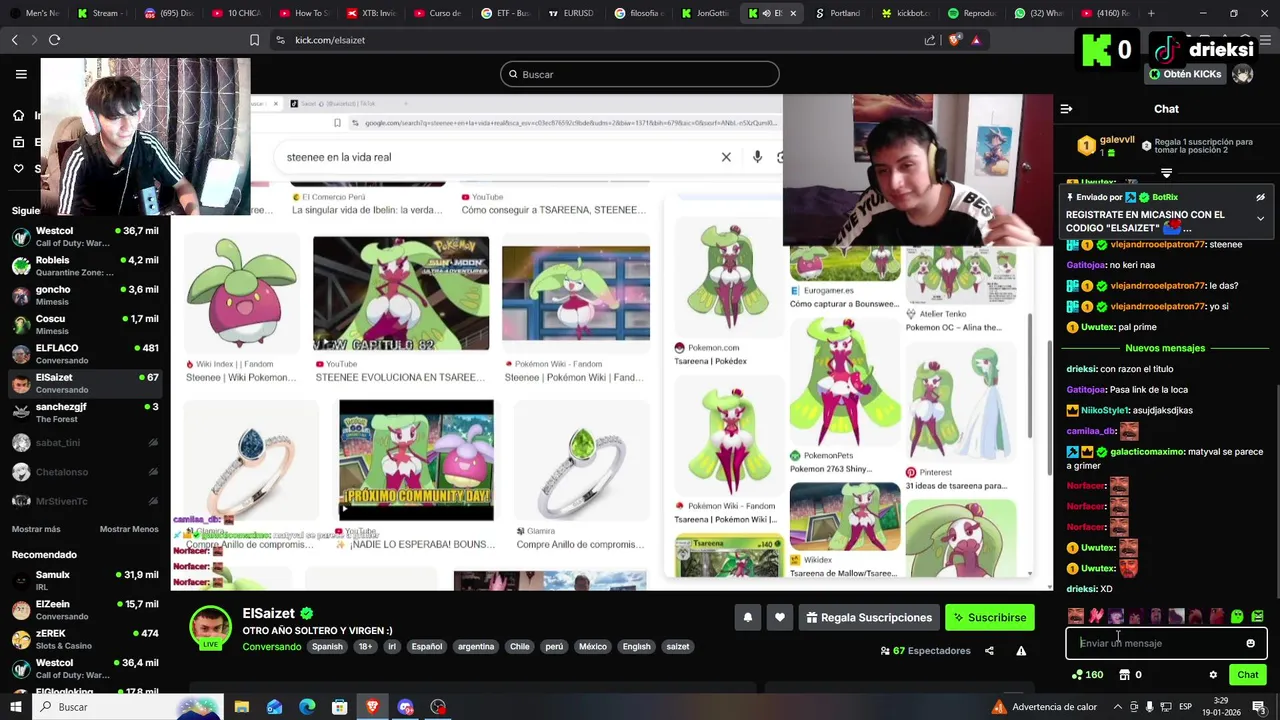Open the Robleis channel in the sidebar
Screen dimensions: 1280x720
click(85, 266)
